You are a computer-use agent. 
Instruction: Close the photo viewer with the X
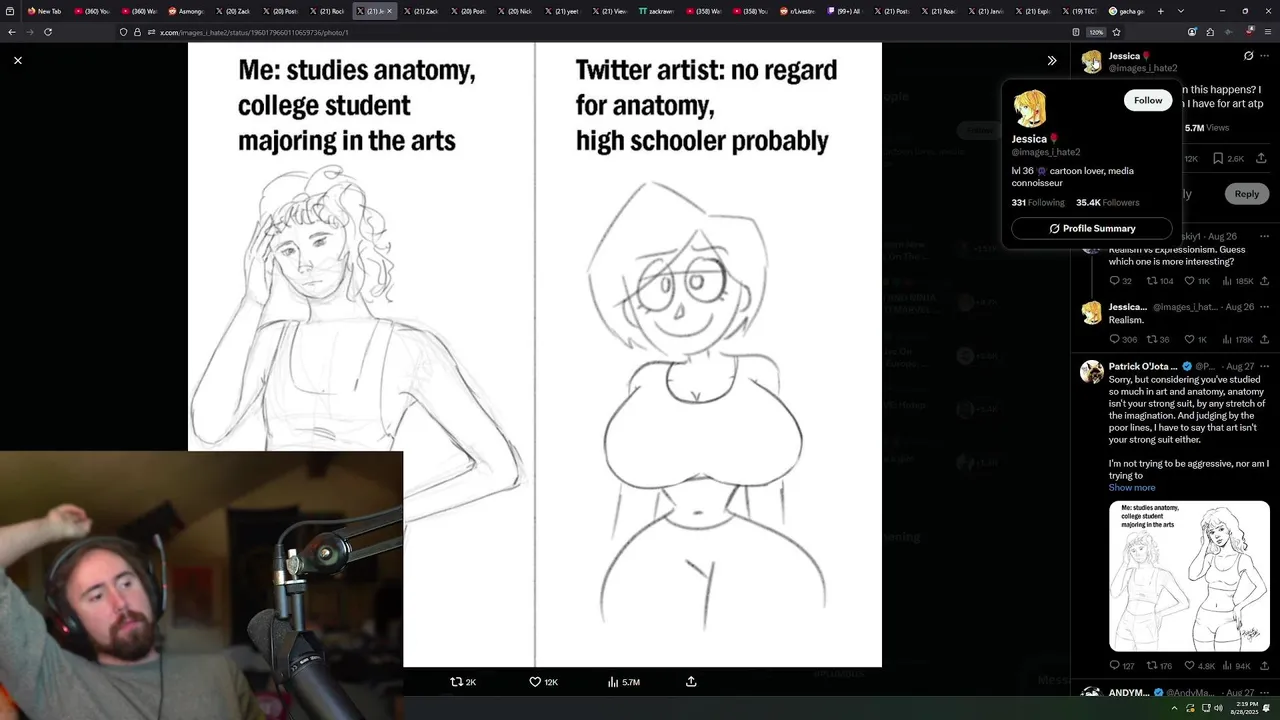(x=18, y=61)
